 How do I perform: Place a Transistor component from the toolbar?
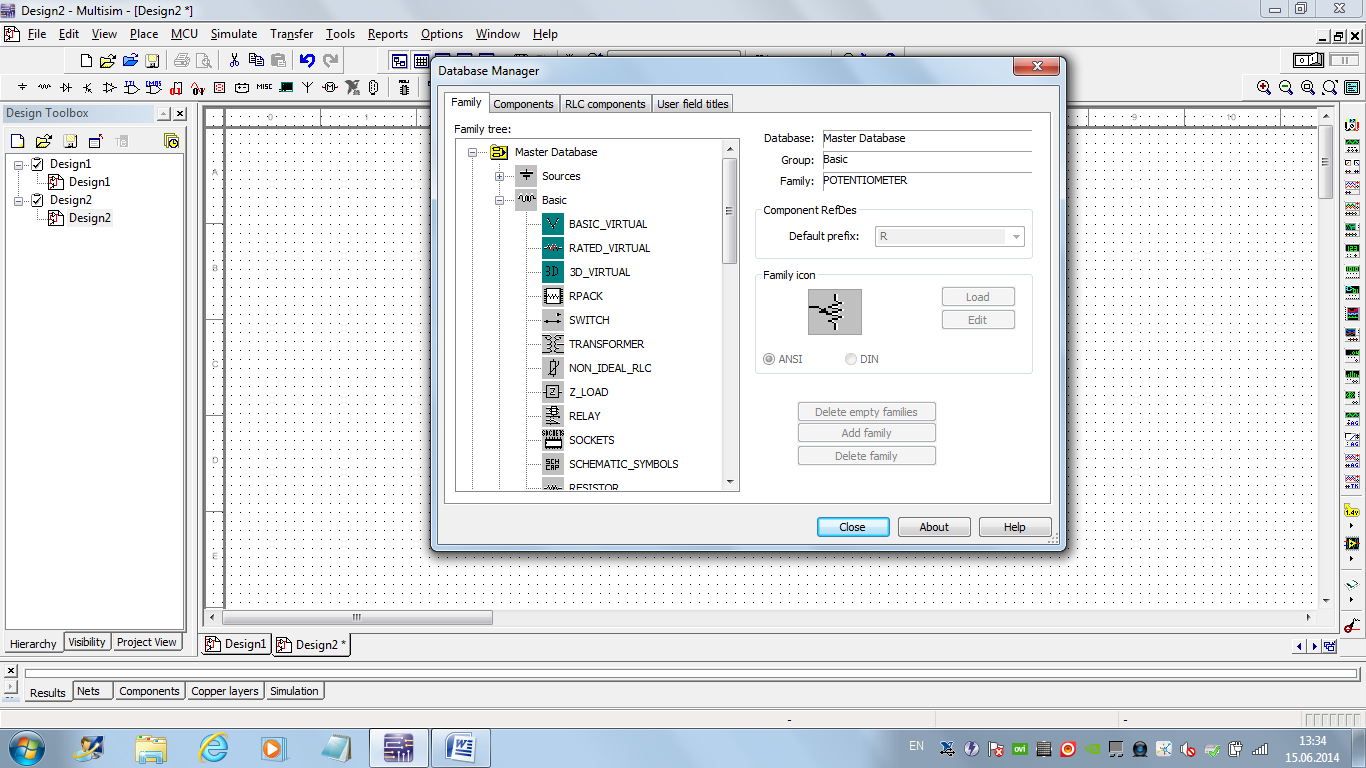(87, 87)
